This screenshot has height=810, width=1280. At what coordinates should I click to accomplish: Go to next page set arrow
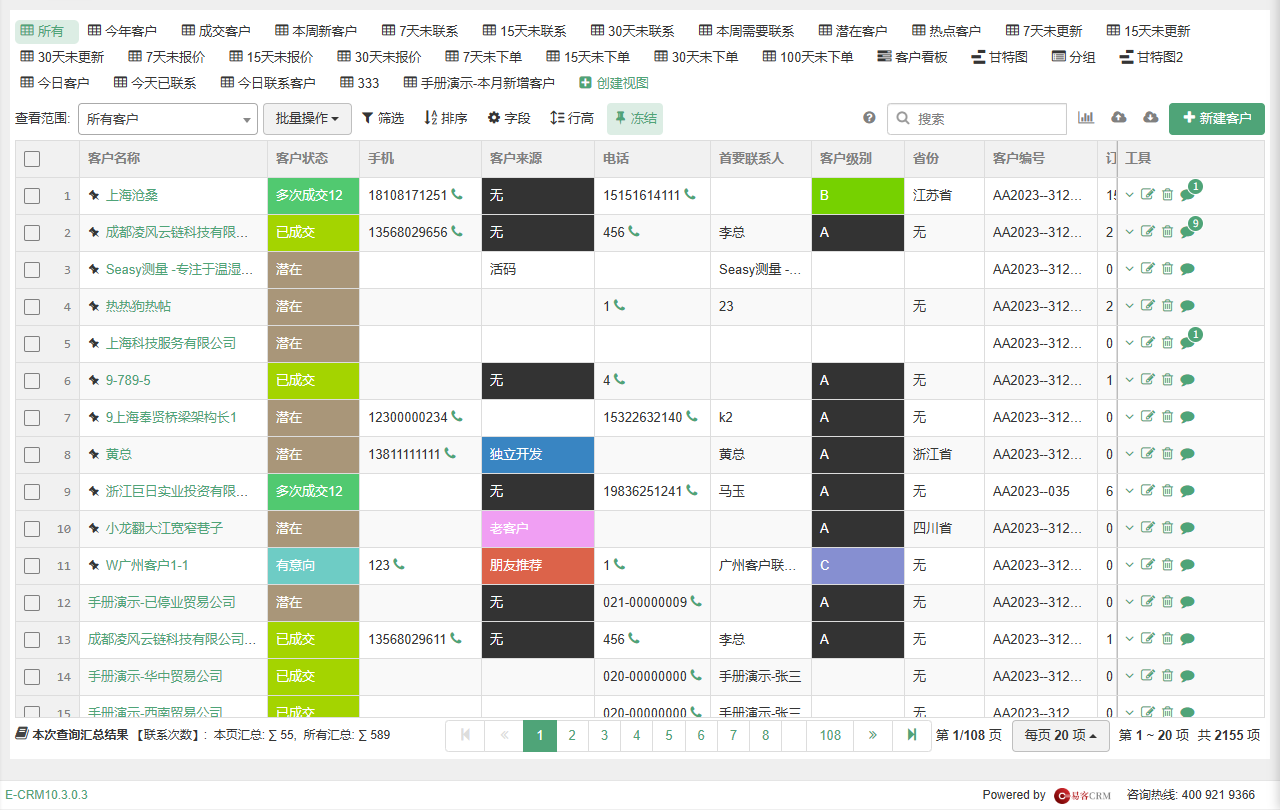click(873, 735)
